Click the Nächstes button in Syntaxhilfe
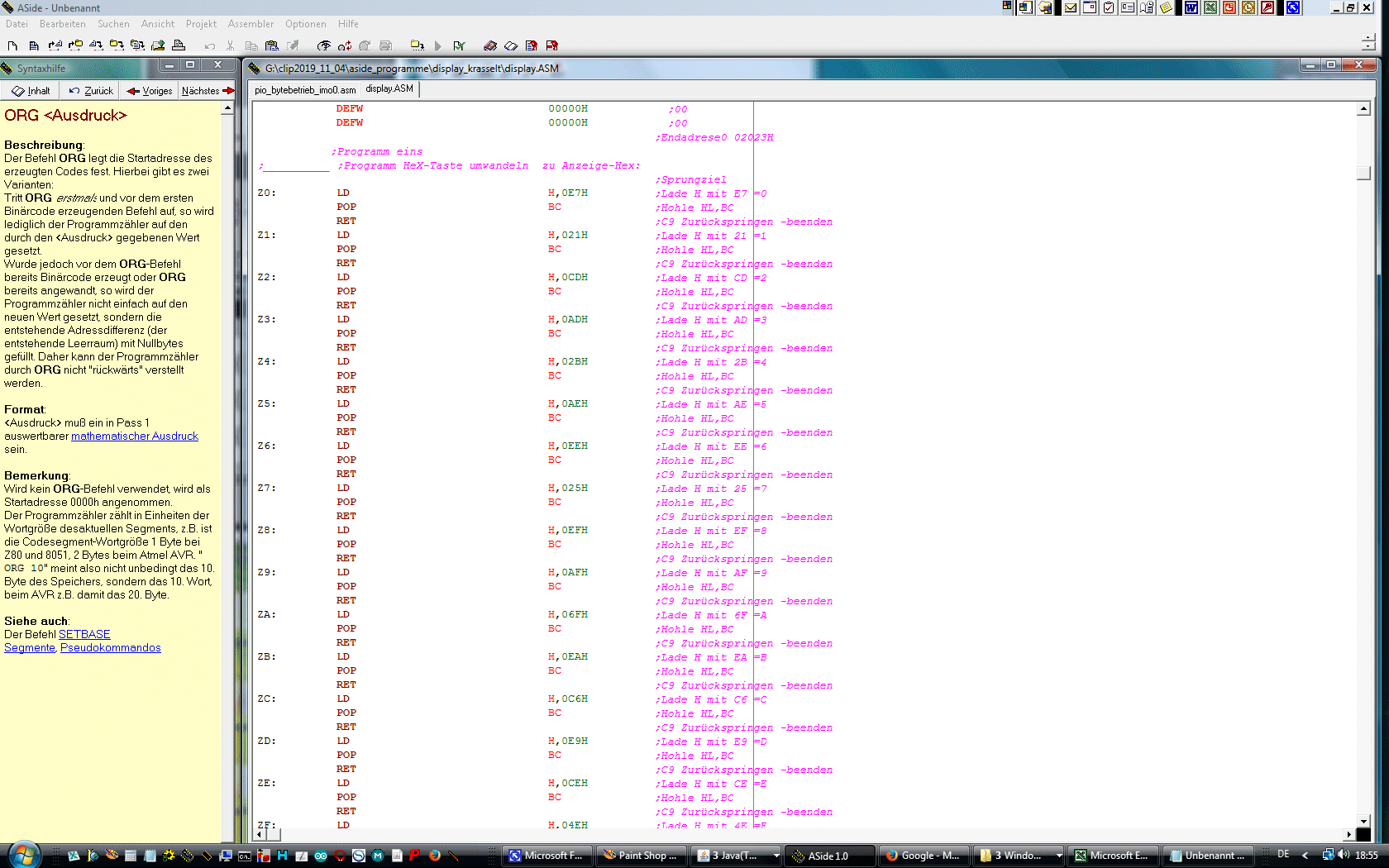This screenshot has width=1389, height=868. click(208, 91)
